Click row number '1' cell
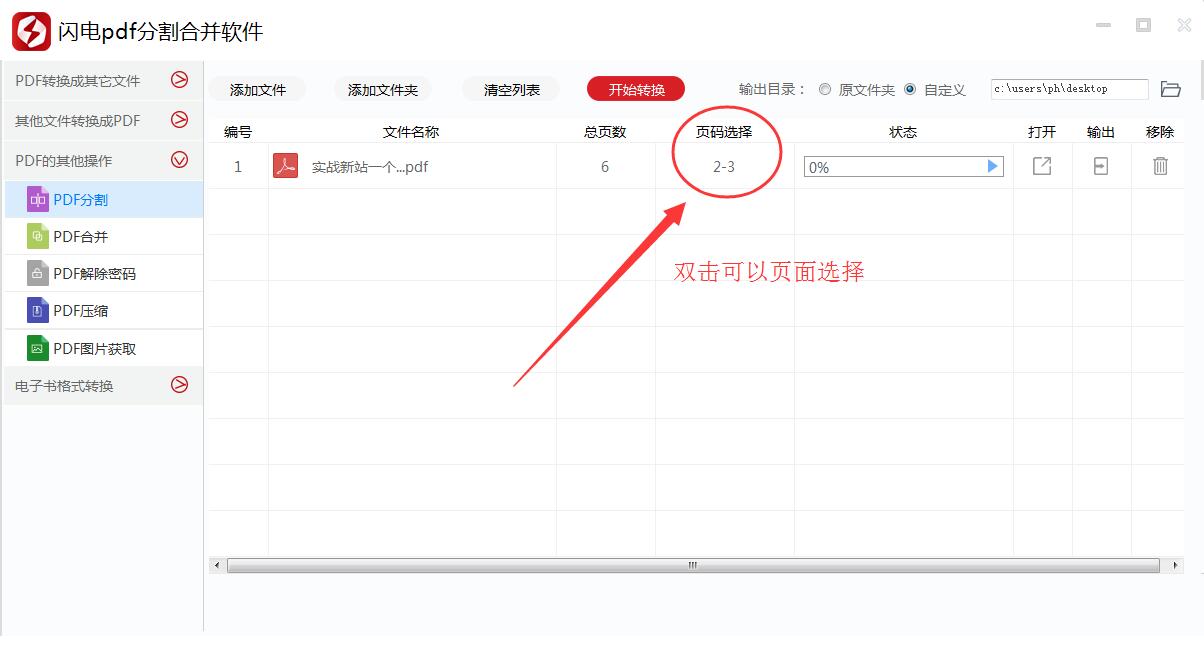 [238, 167]
